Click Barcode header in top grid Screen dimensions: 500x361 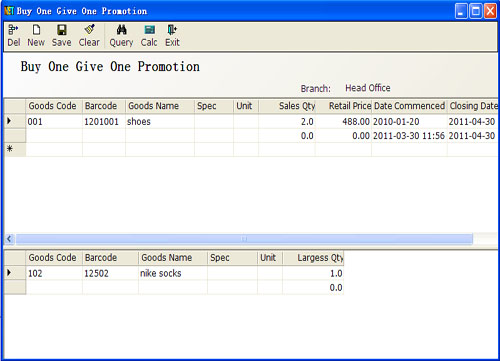pos(104,106)
